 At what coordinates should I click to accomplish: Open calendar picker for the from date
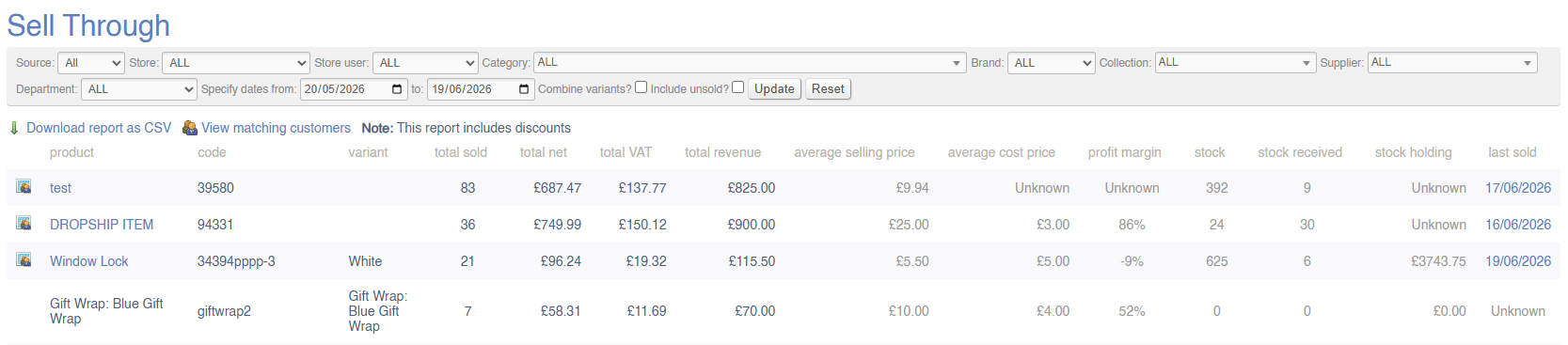[397, 89]
